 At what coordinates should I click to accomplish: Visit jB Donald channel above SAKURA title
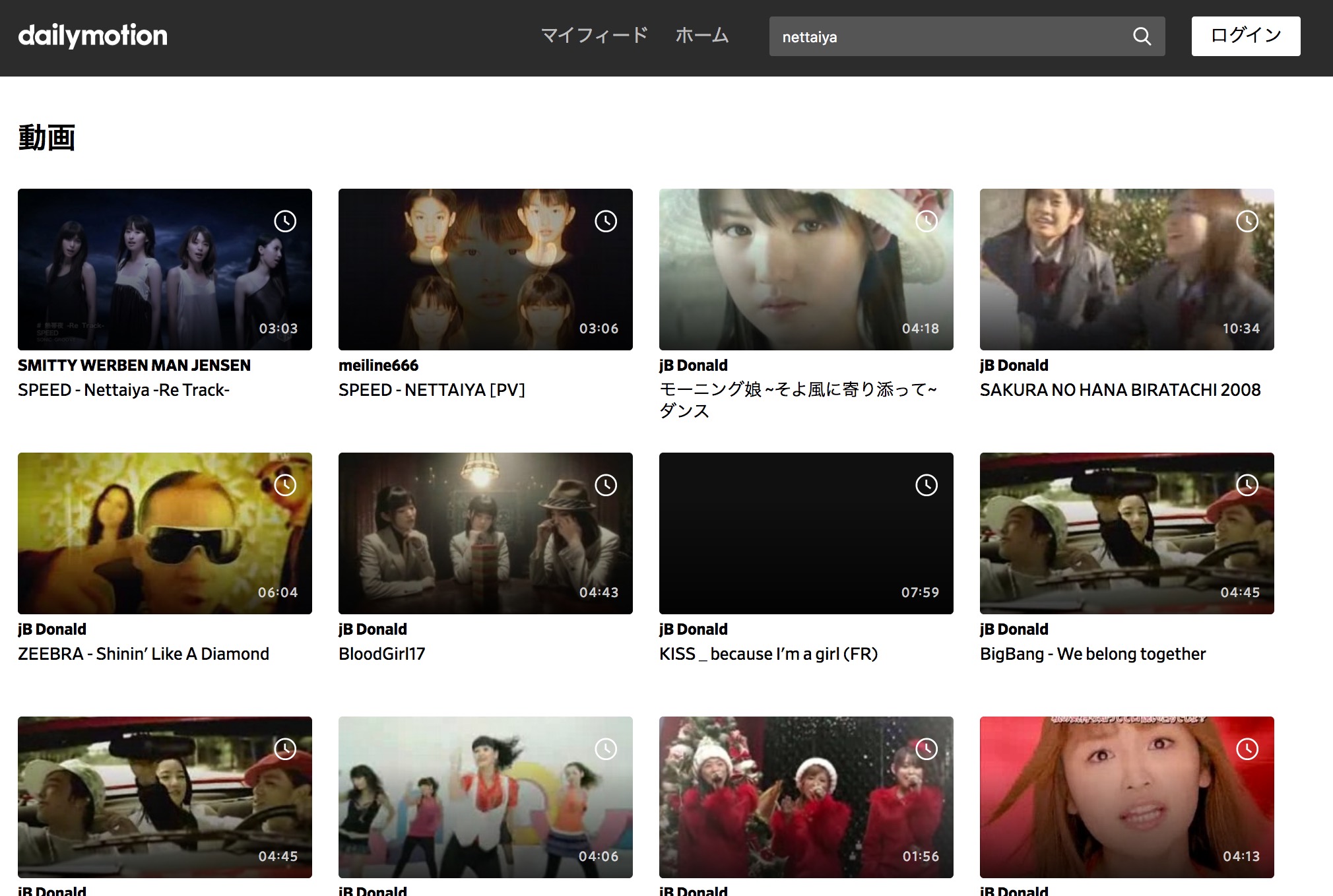(1014, 366)
